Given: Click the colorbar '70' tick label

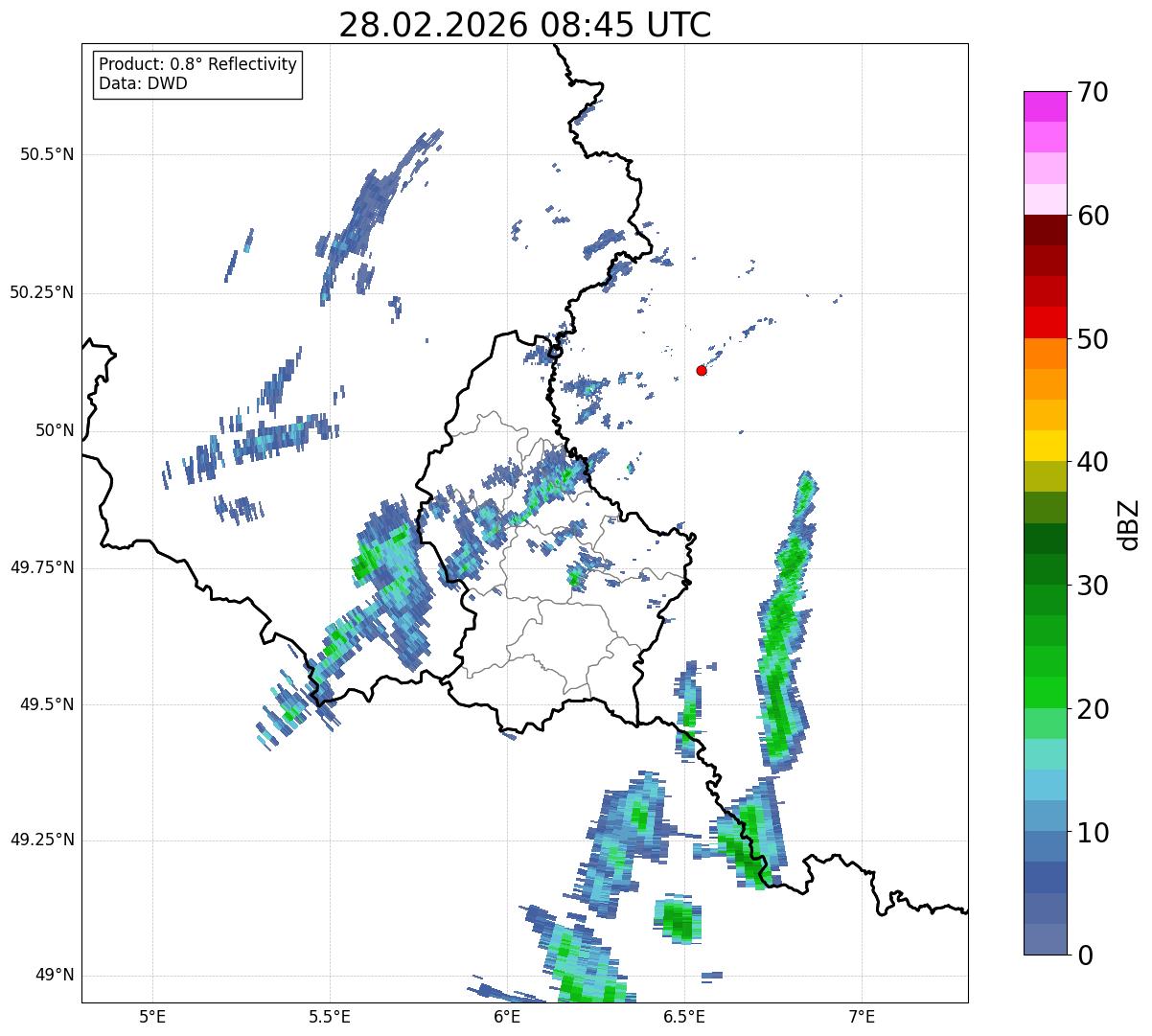Looking at the screenshot, I should [1093, 92].
